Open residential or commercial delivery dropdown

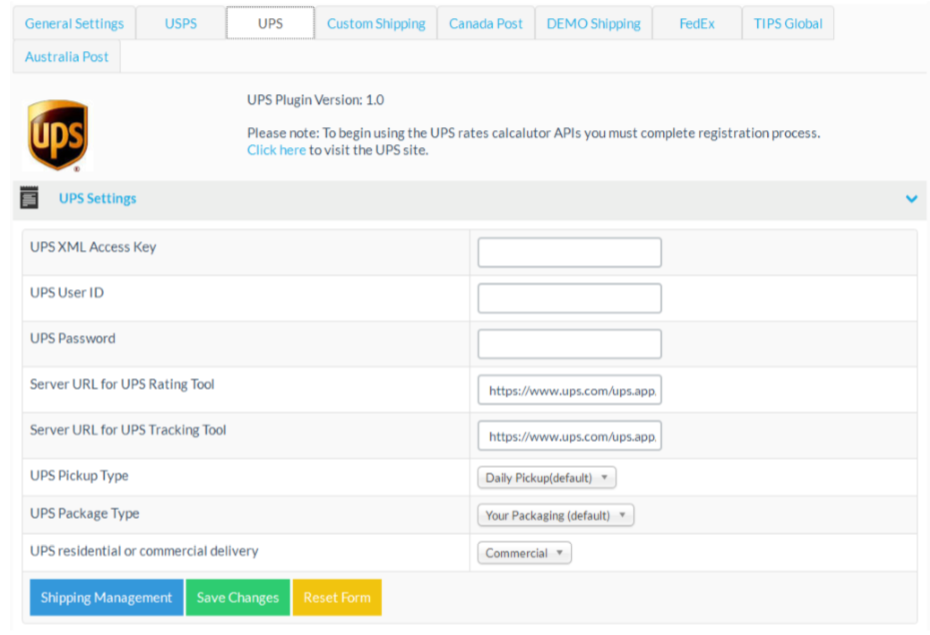(524, 553)
